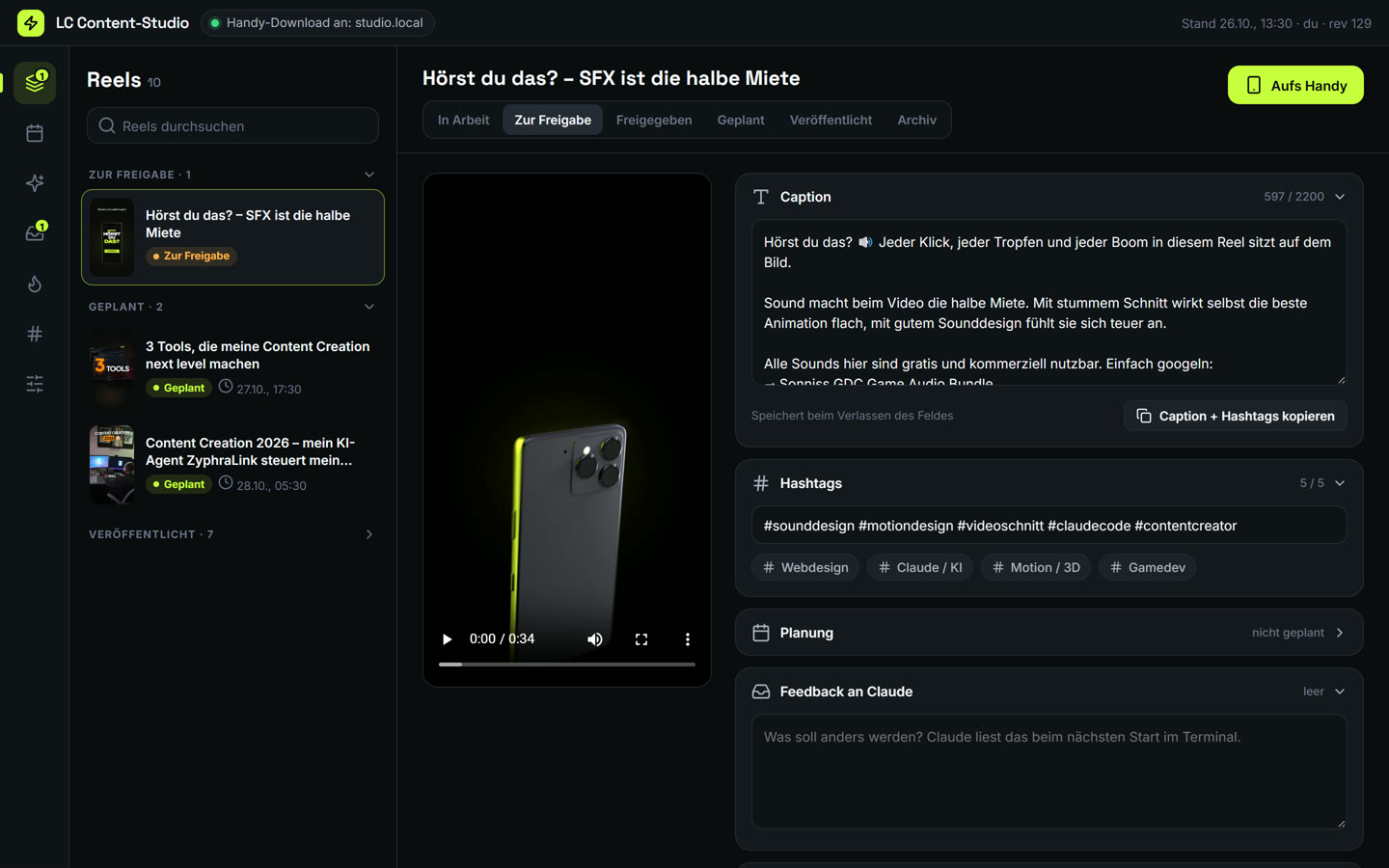This screenshot has width=1389, height=868.
Task: Click the video progress bar
Action: (567, 665)
